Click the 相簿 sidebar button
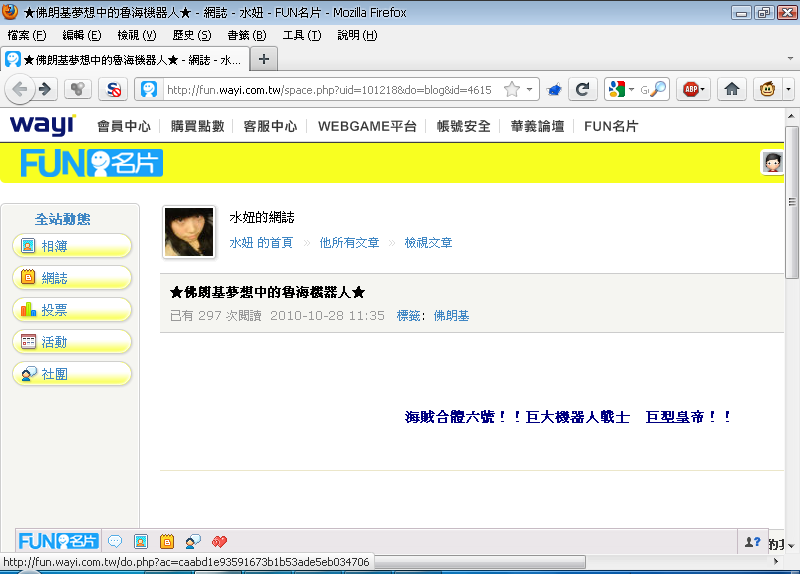The width and height of the screenshot is (800, 574). (72, 246)
